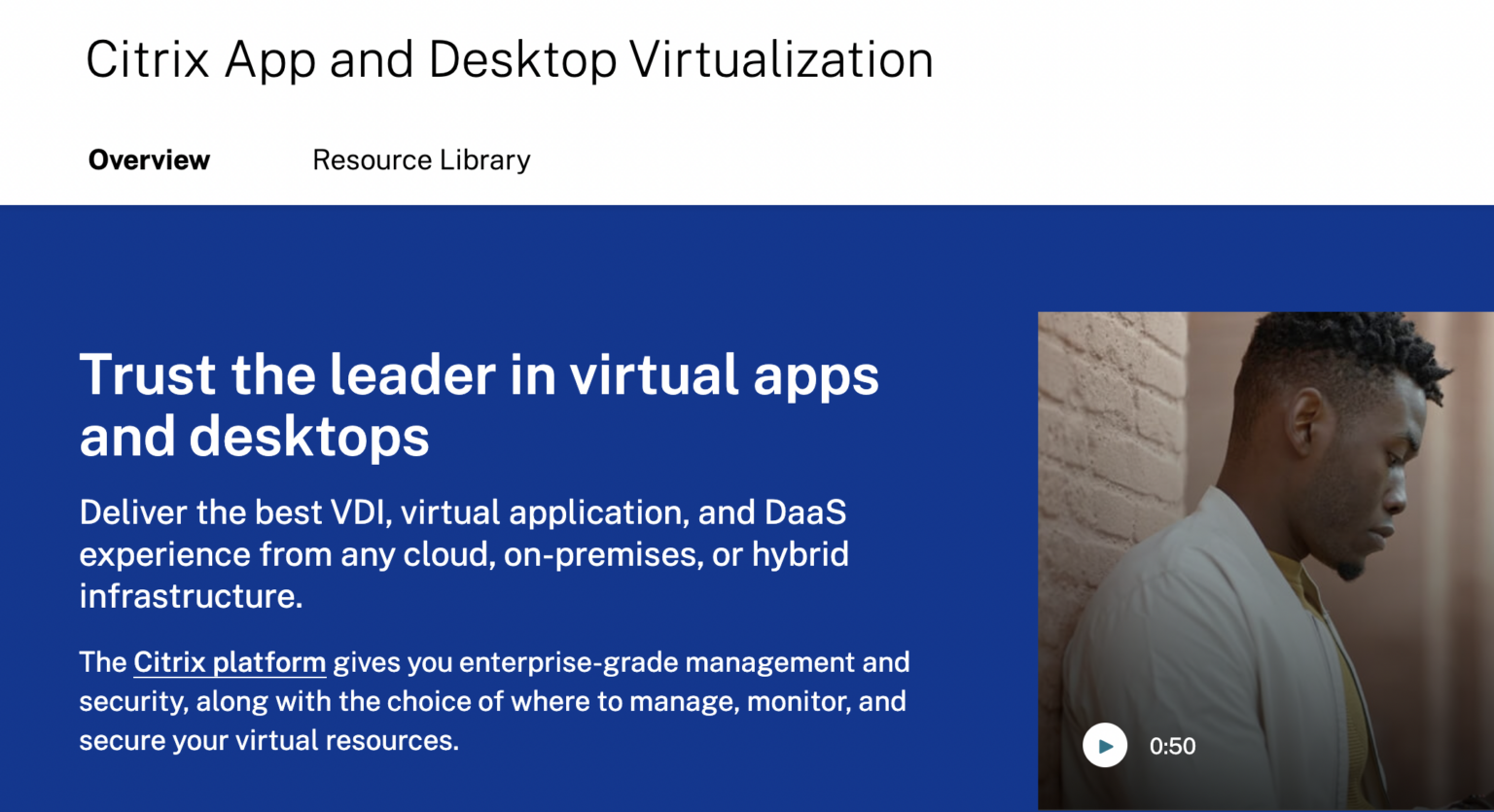This screenshot has height=812, width=1494.
Task: Click the 0:50 video duration label
Action: (x=1172, y=745)
